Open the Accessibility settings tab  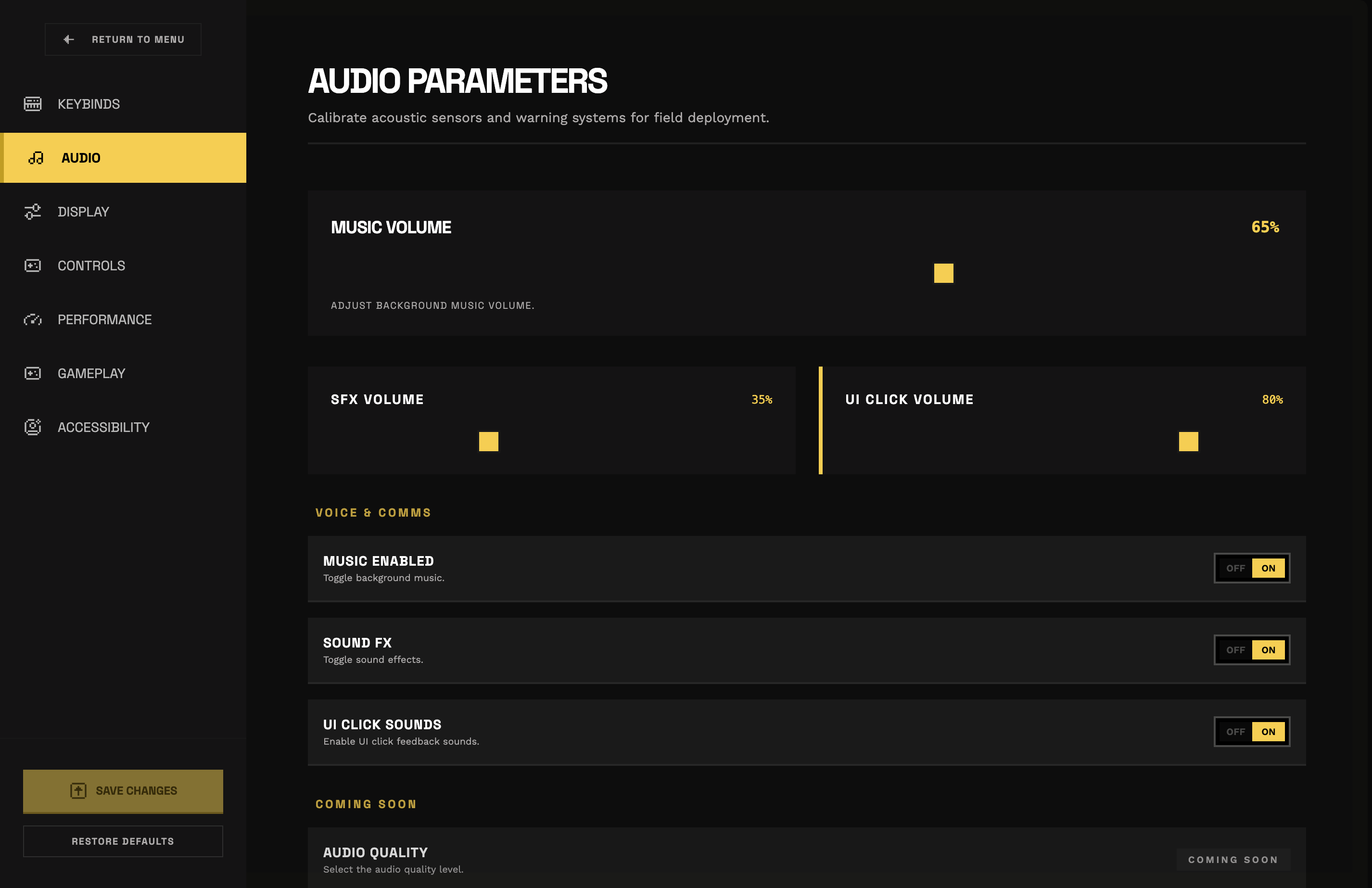point(104,427)
